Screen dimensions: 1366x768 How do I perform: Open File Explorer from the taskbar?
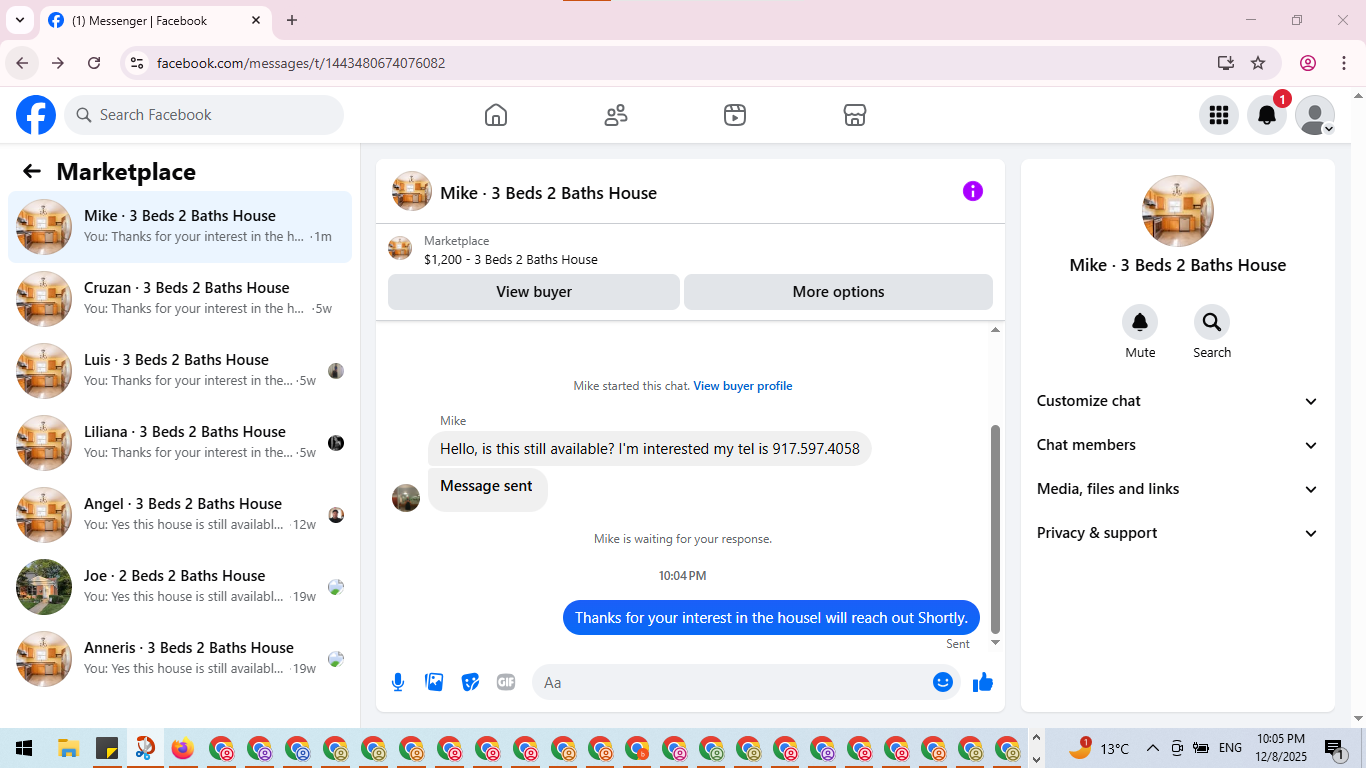pyautogui.click(x=68, y=748)
